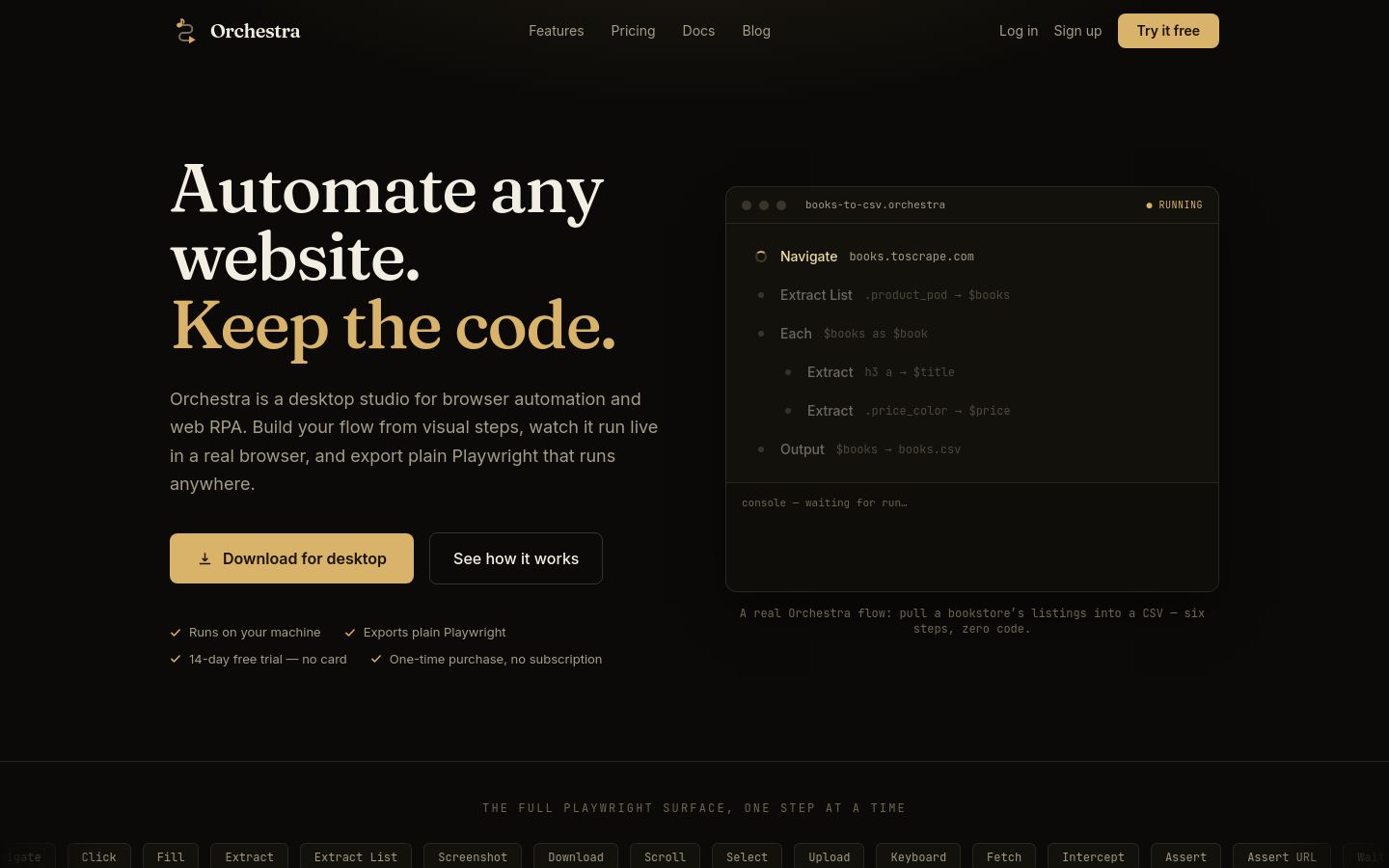Click the Try it free button
The image size is (1389, 868).
1168,31
